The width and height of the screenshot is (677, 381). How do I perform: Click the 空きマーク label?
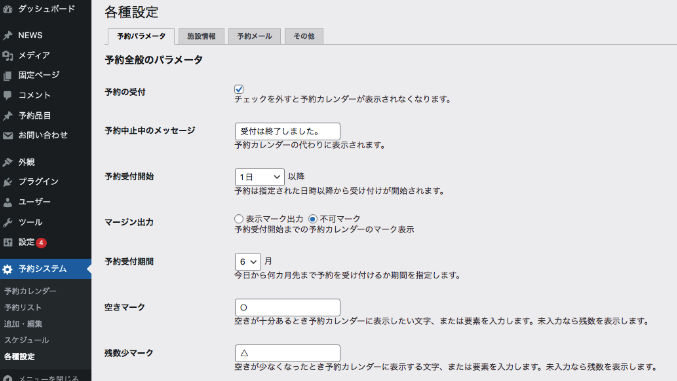pyautogui.click(x=125, y=308)
